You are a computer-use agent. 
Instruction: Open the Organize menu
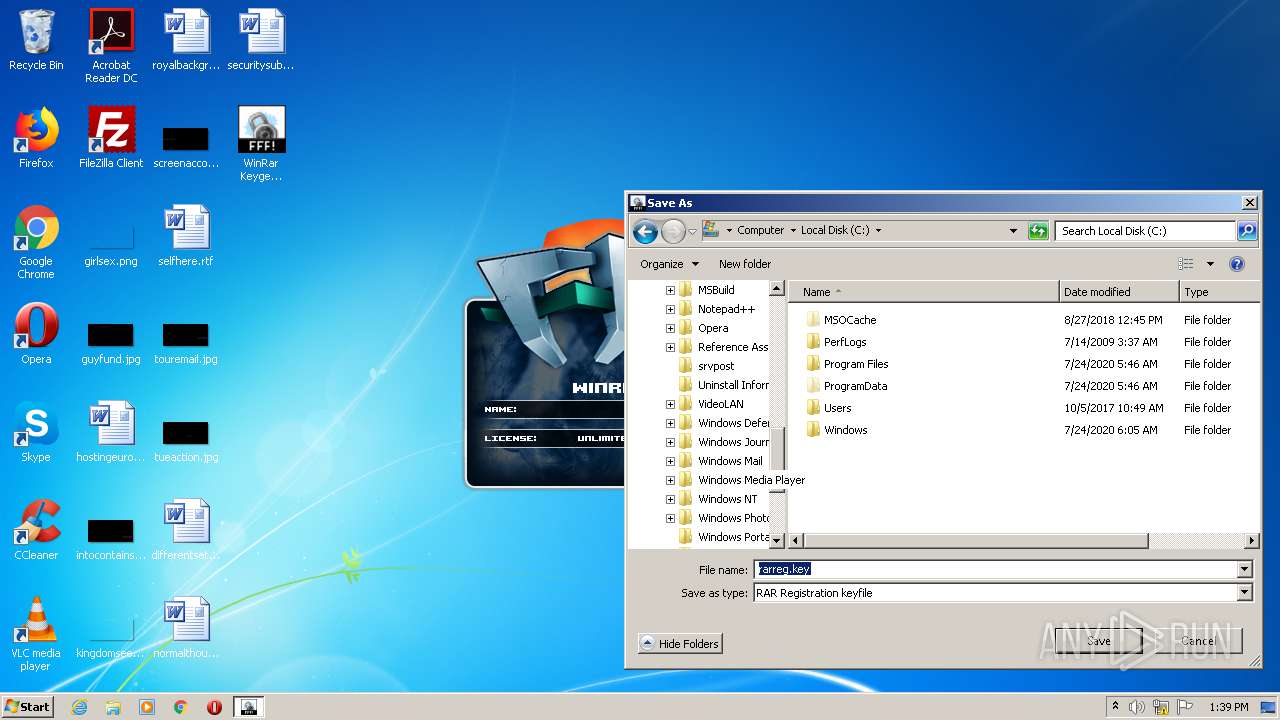[669, 264]
